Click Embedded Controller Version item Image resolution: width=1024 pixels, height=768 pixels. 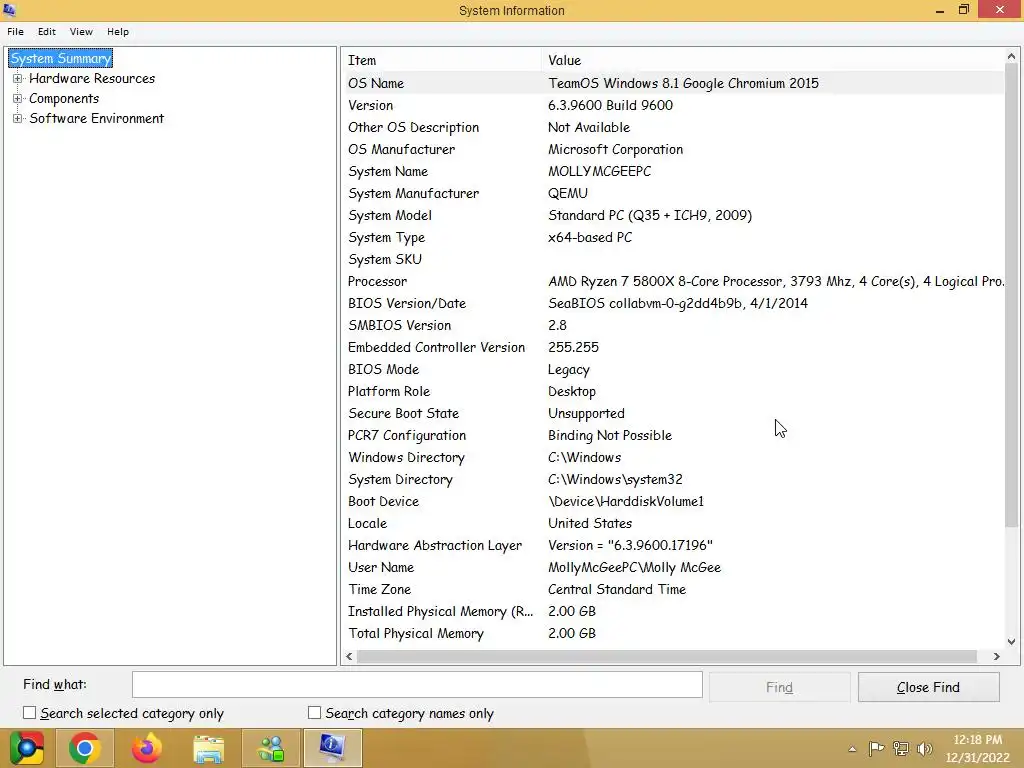tap(436, 347)
